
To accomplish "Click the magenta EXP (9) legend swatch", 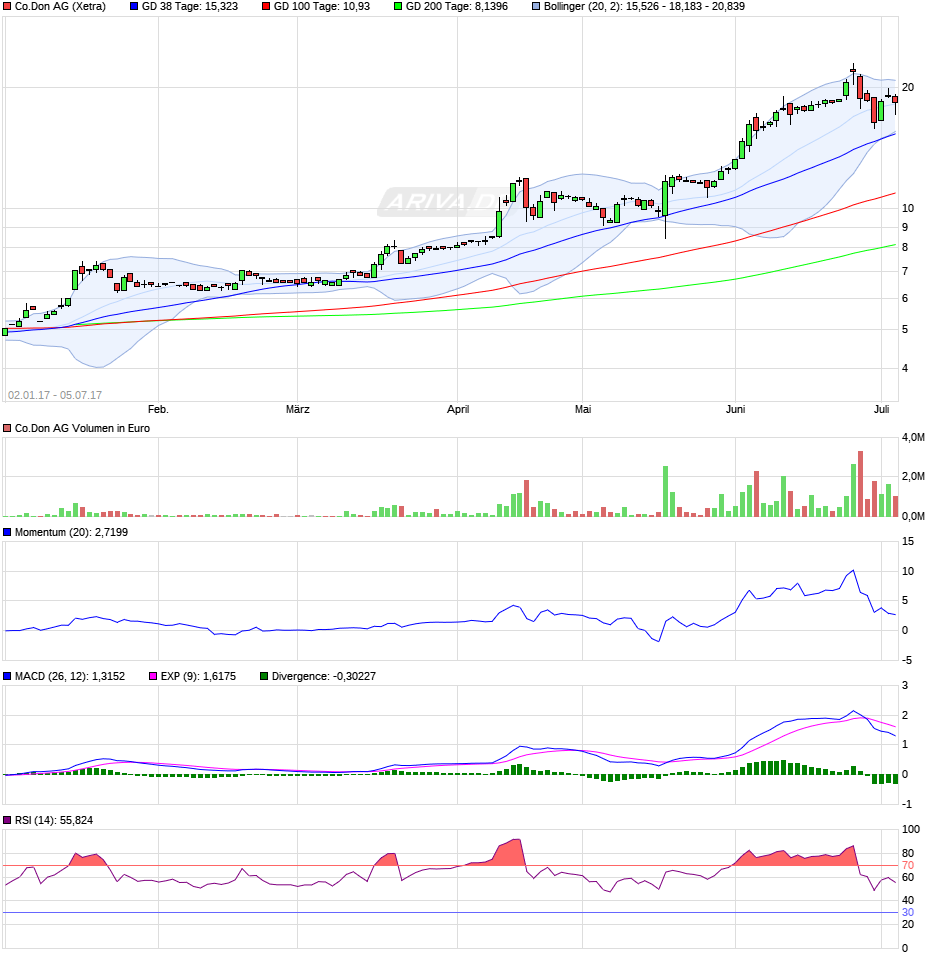I will click(153, 677).
